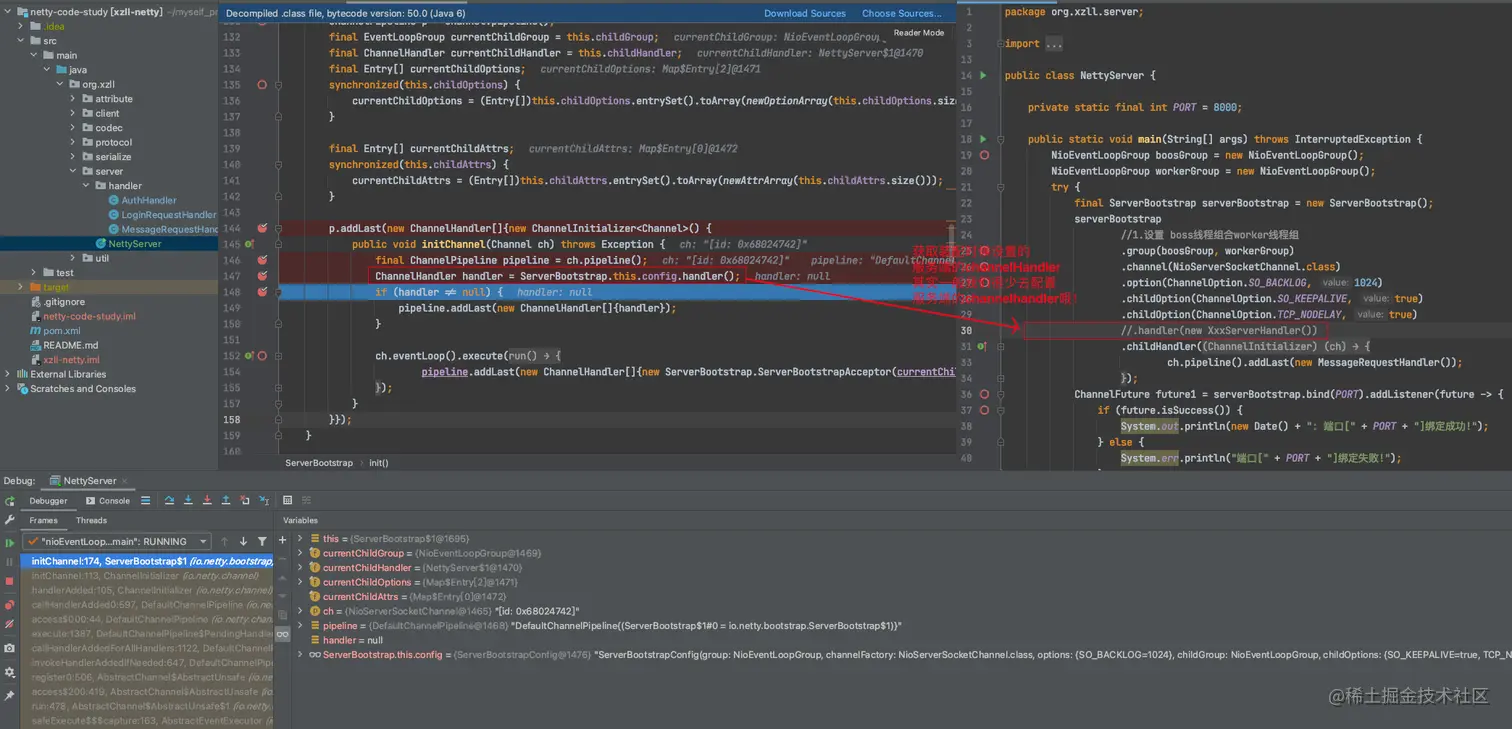
Task: Resume program execution in debugger
Action: [x=9, y=543]
